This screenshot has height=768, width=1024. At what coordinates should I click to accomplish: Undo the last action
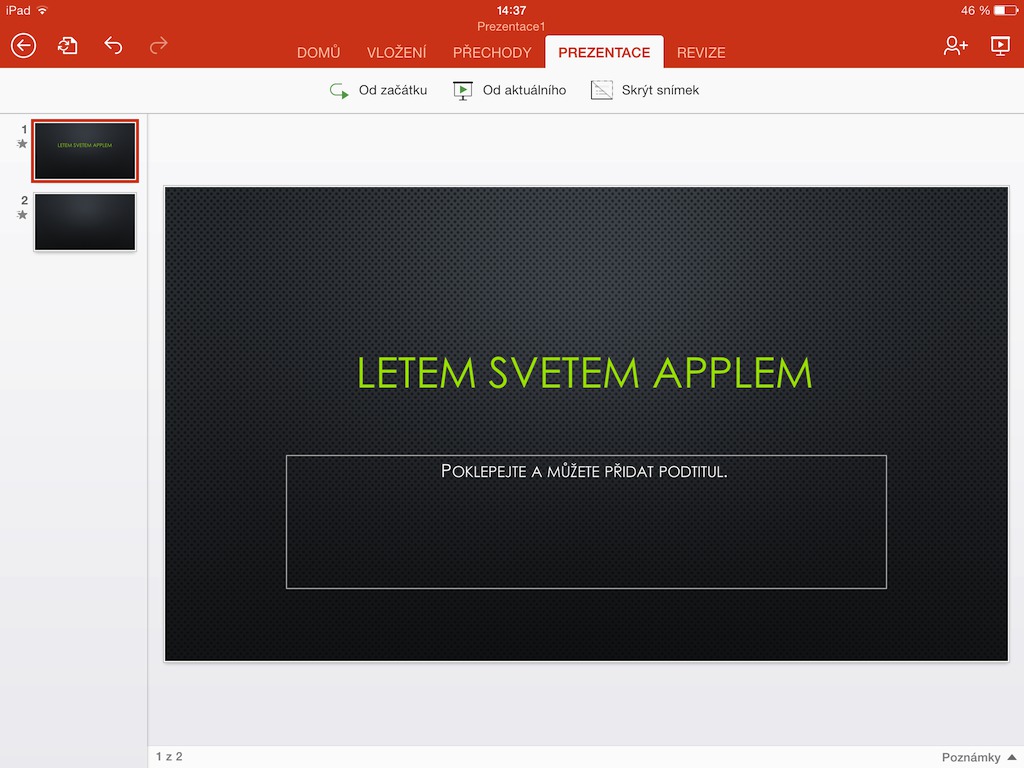click(113, 45)
